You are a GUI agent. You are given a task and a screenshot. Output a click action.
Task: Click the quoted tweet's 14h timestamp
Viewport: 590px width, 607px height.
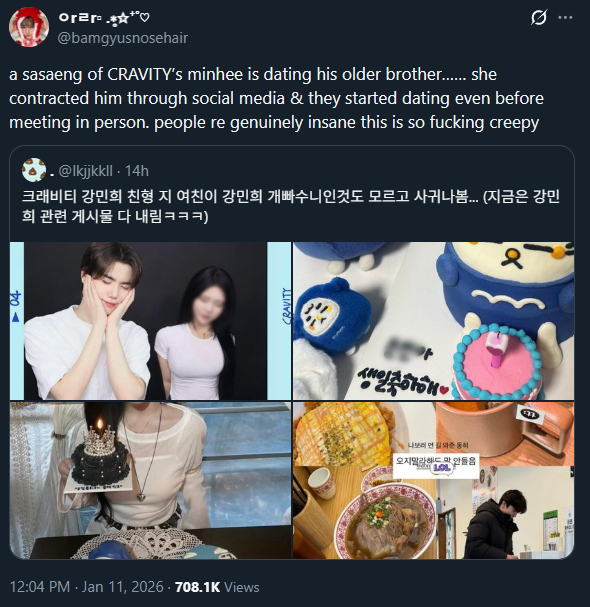[x=137, y=171]
